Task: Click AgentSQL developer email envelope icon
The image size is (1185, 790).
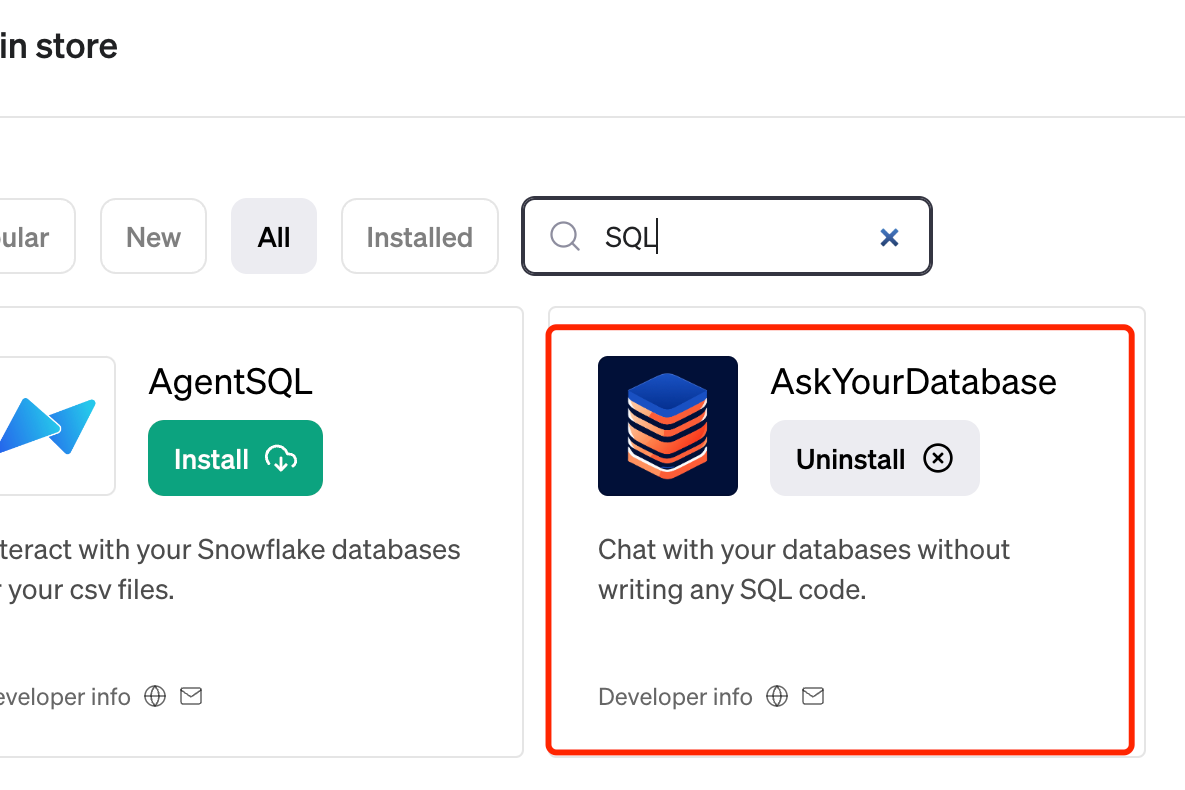Action: click(x=191, y=696)
